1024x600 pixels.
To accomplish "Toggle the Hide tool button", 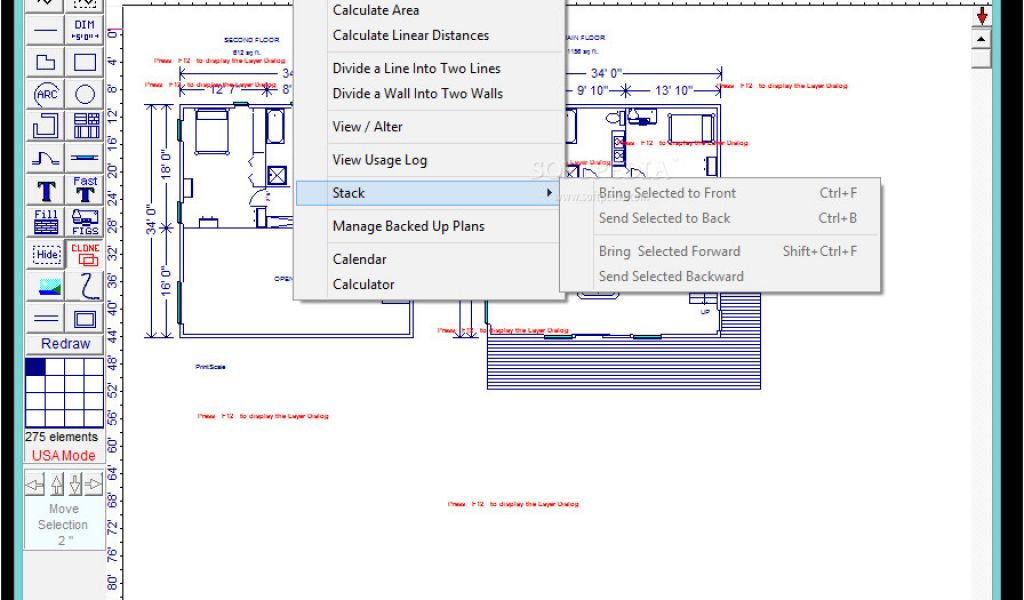I will pos(46,254).
